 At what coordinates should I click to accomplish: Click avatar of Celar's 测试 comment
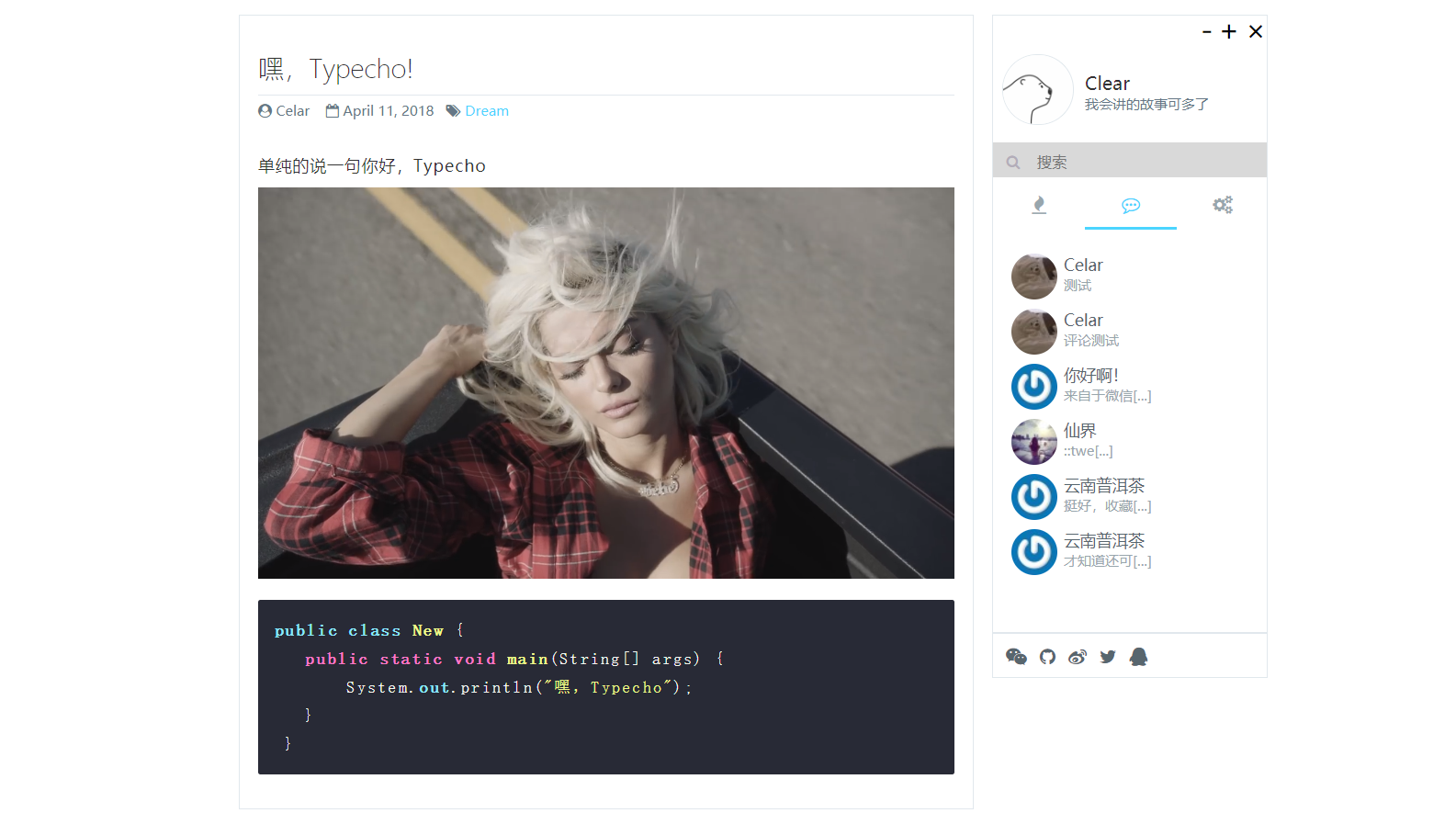pyautogui.click(x=1034, y=277)
